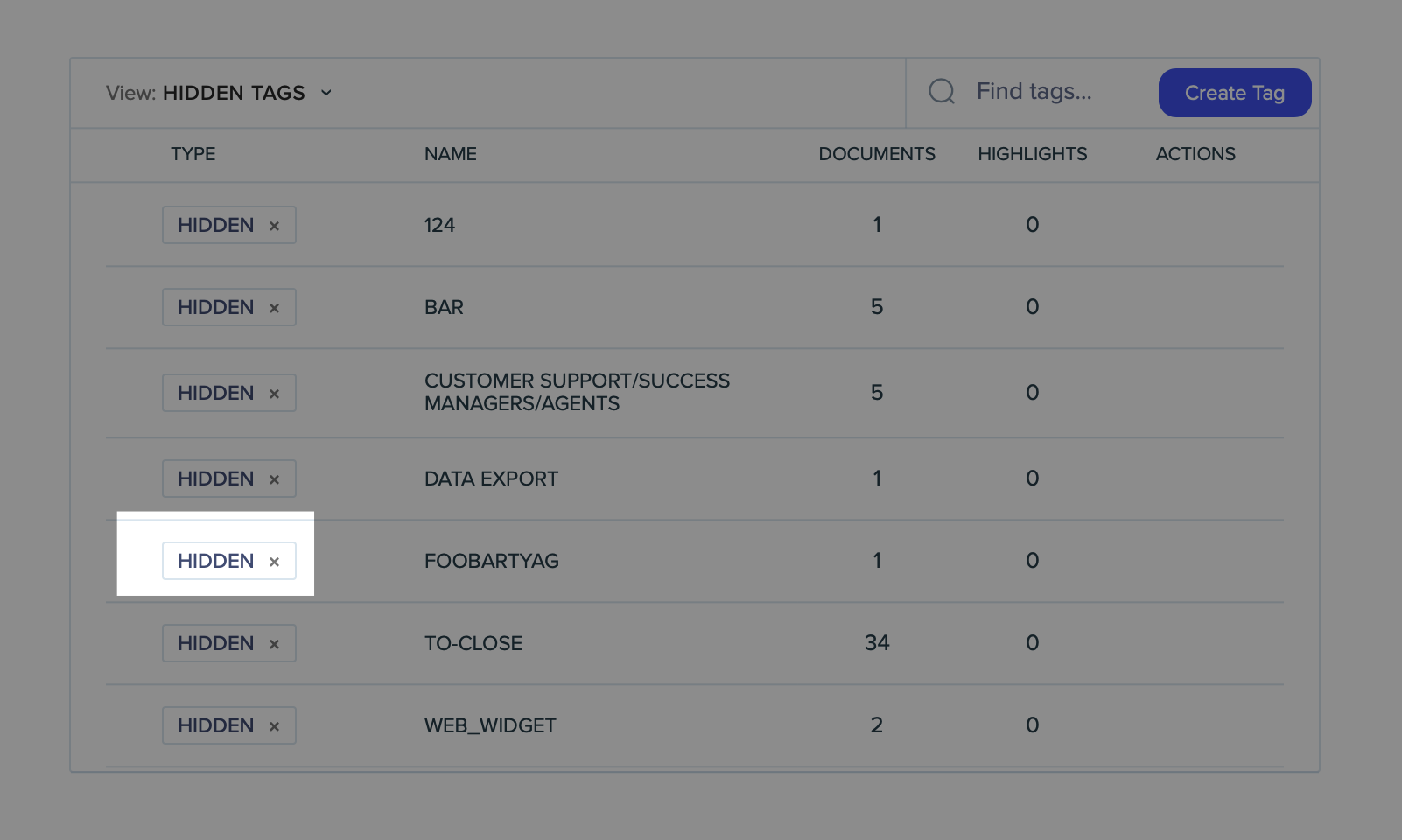This screenshot has height=840, width=1402.
Task: Select the tag name 124
Action: pyautogui.click(x=439, y=225)
